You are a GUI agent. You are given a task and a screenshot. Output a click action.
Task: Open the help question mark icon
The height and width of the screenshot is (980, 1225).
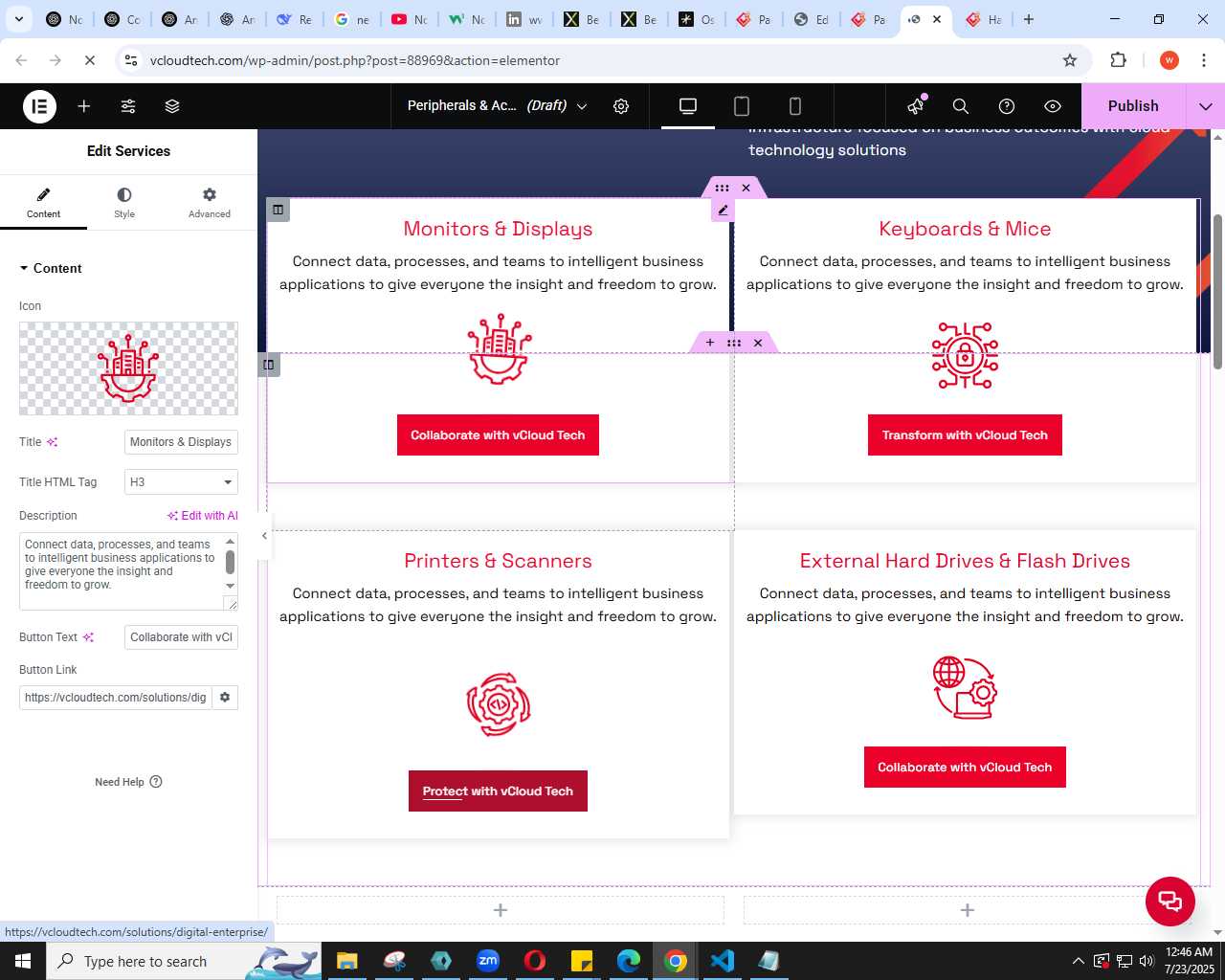[1007, 106]
